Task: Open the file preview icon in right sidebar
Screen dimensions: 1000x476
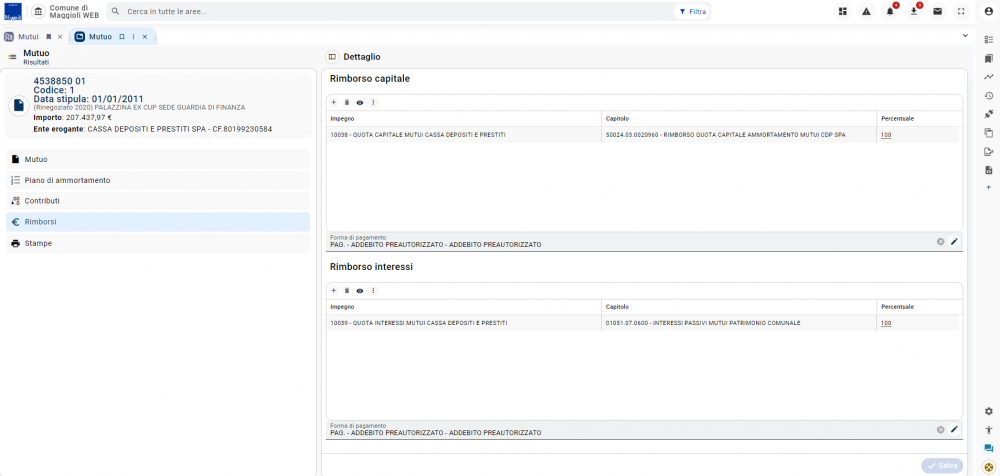Action: coord(989,170)
